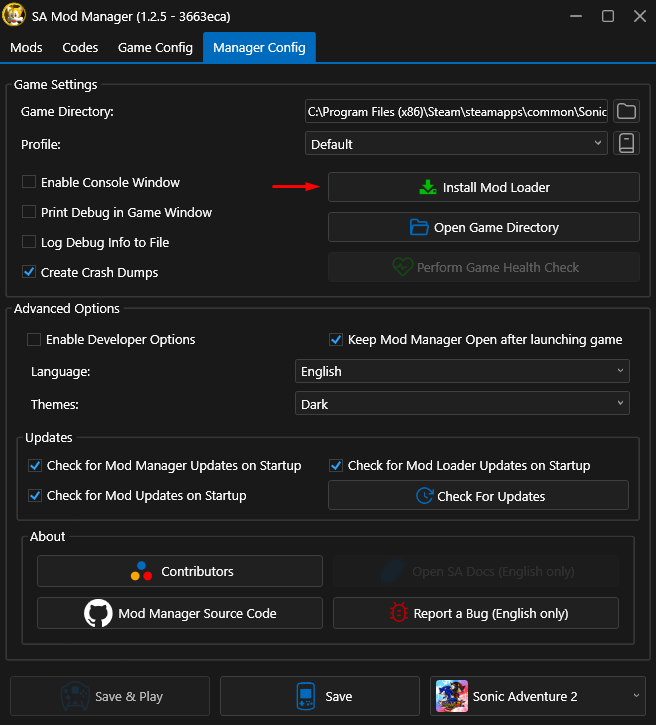The width and height of the screenshot is (656, 725).
Task: Click the Open Game Directory button
Action: [484, 228]
